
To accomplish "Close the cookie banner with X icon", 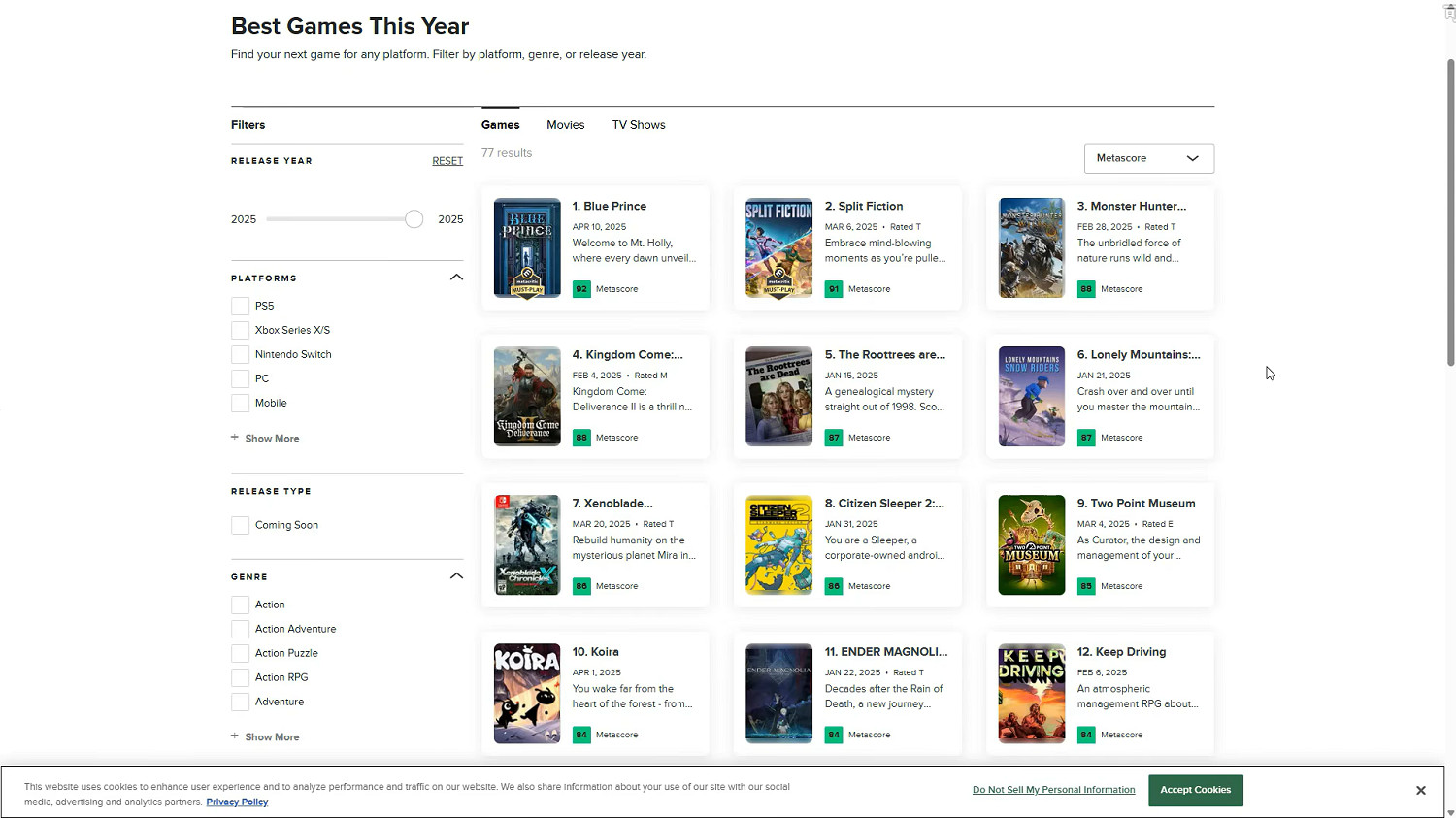I will point(1420,791).
